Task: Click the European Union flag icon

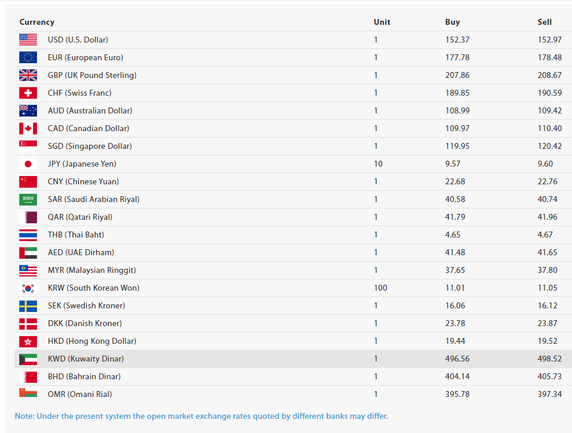Action: tap(28, 58)
